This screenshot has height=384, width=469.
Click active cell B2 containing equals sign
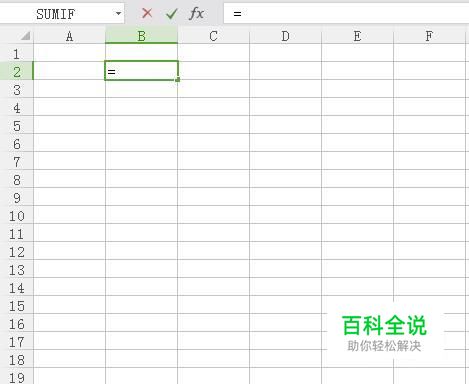141,71
